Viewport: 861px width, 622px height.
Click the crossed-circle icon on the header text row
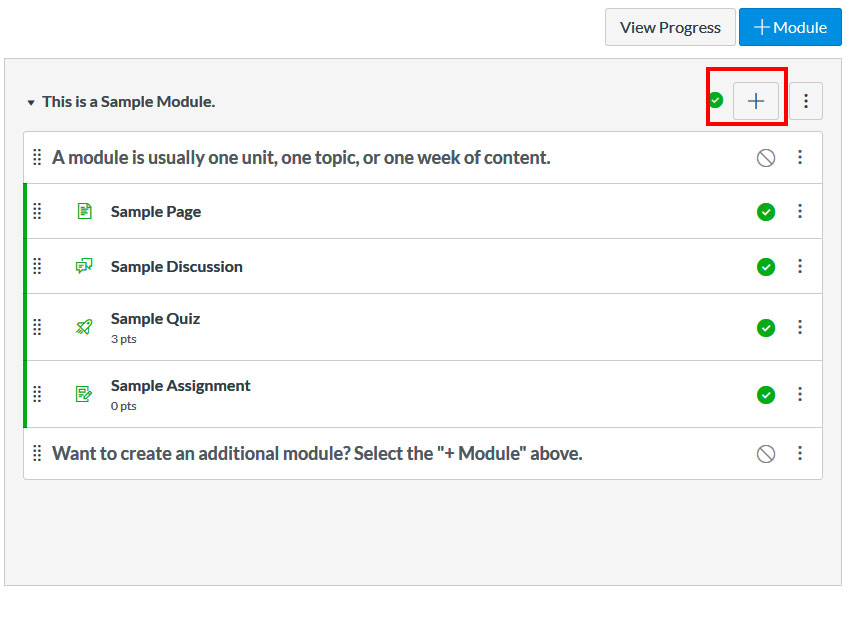tap(766, 157)
